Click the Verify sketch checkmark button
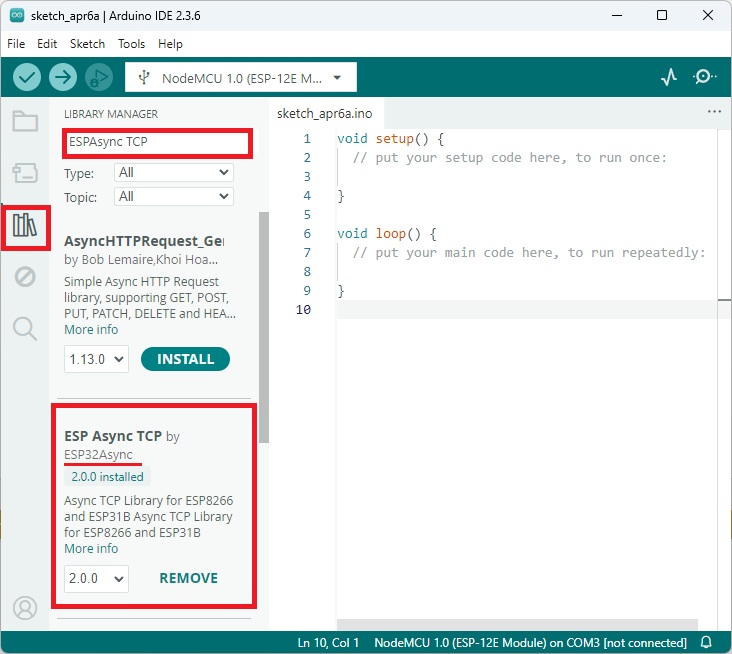This screenshot has height=654, width=732. coord(27,77)
